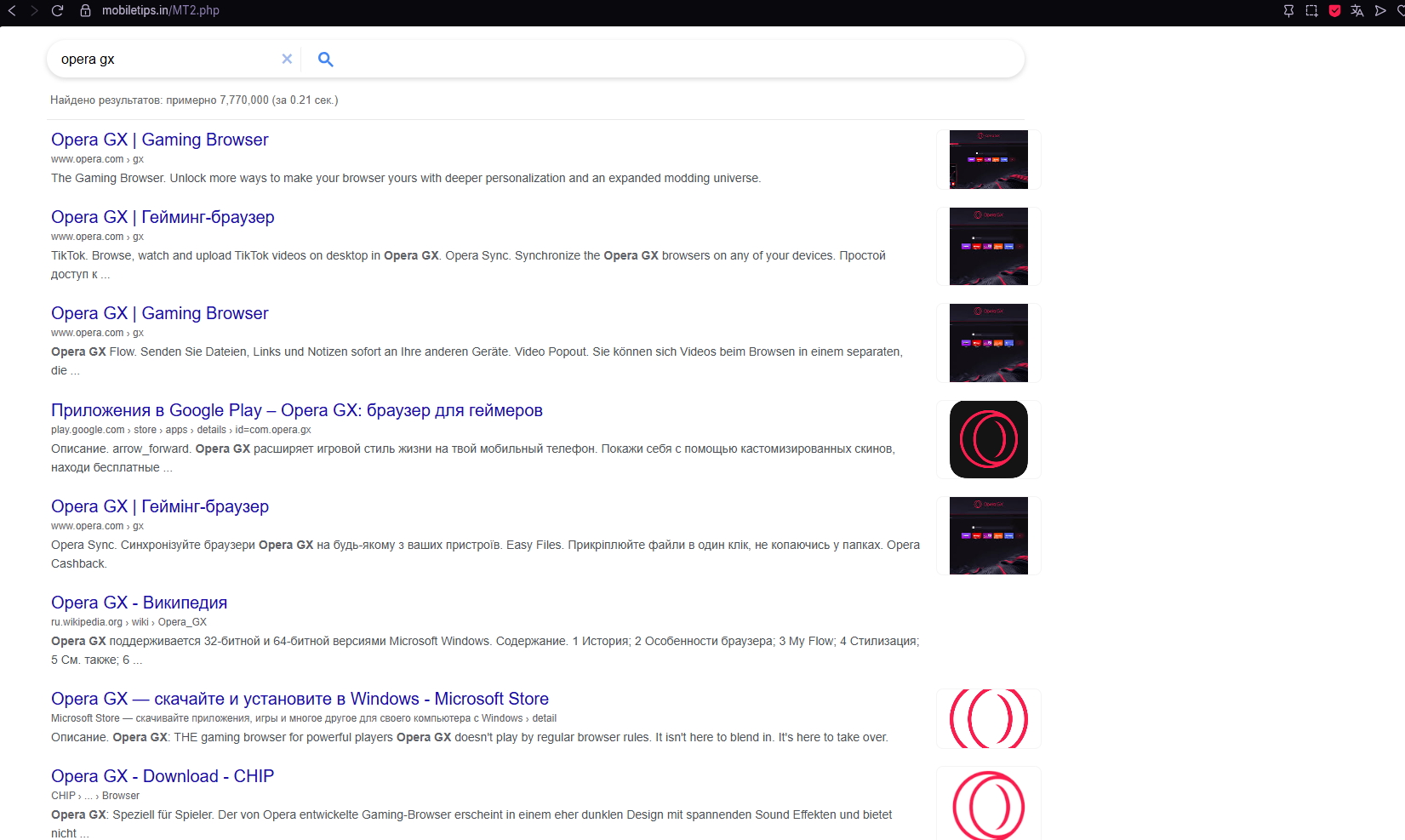Run search with the magnifier icon
This screenshot has height=840, width=1405.
(x=325, y=59)
